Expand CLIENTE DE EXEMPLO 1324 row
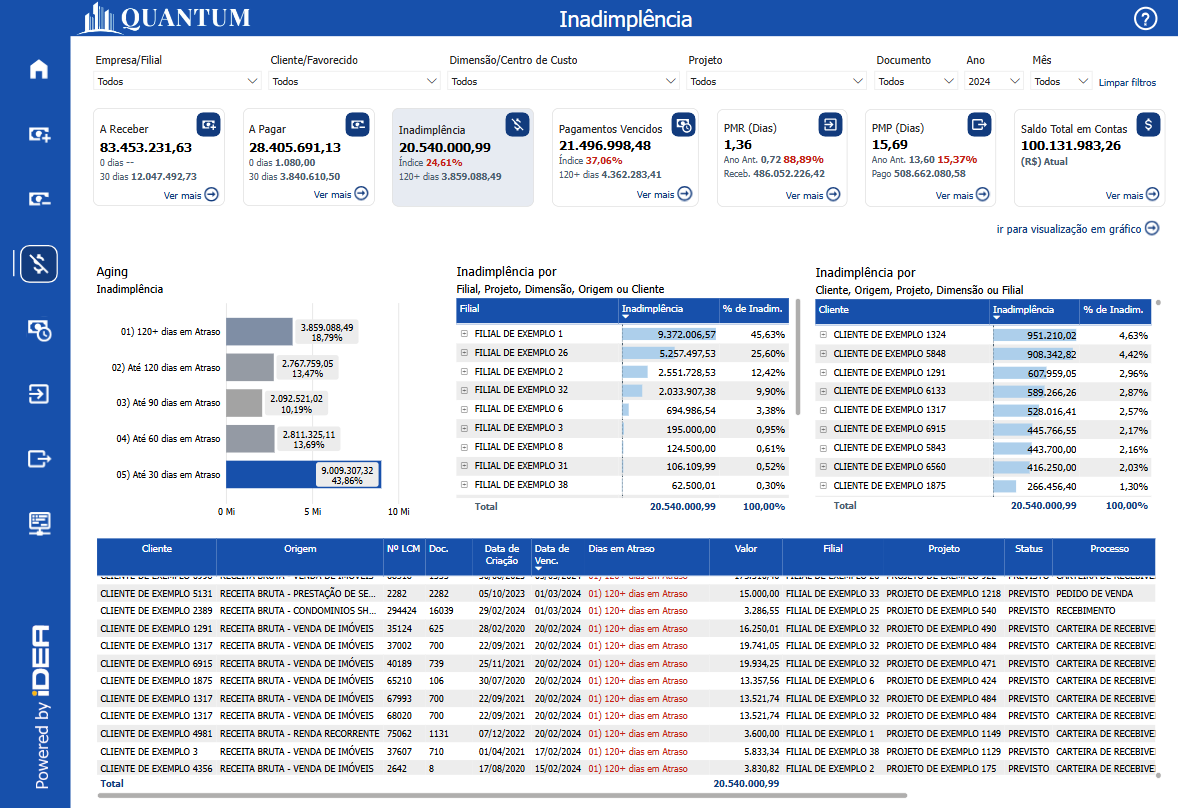The height and width of the screenshot is (808, 1178). [823, 335]
